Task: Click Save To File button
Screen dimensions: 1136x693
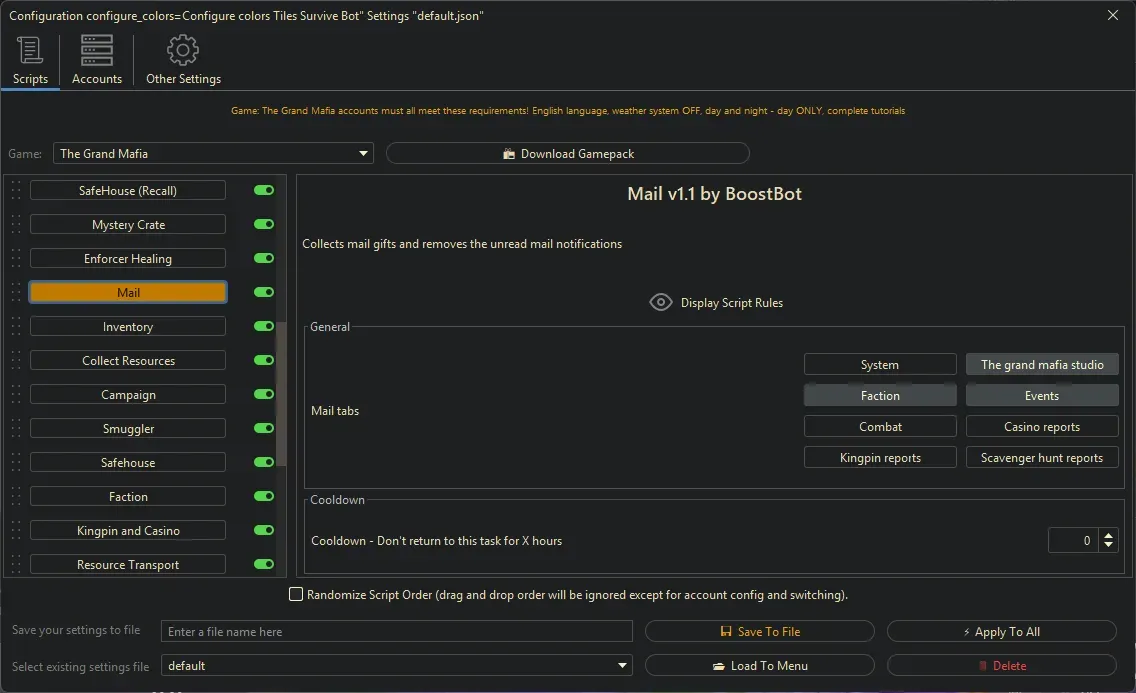Action: pos(759,631)
